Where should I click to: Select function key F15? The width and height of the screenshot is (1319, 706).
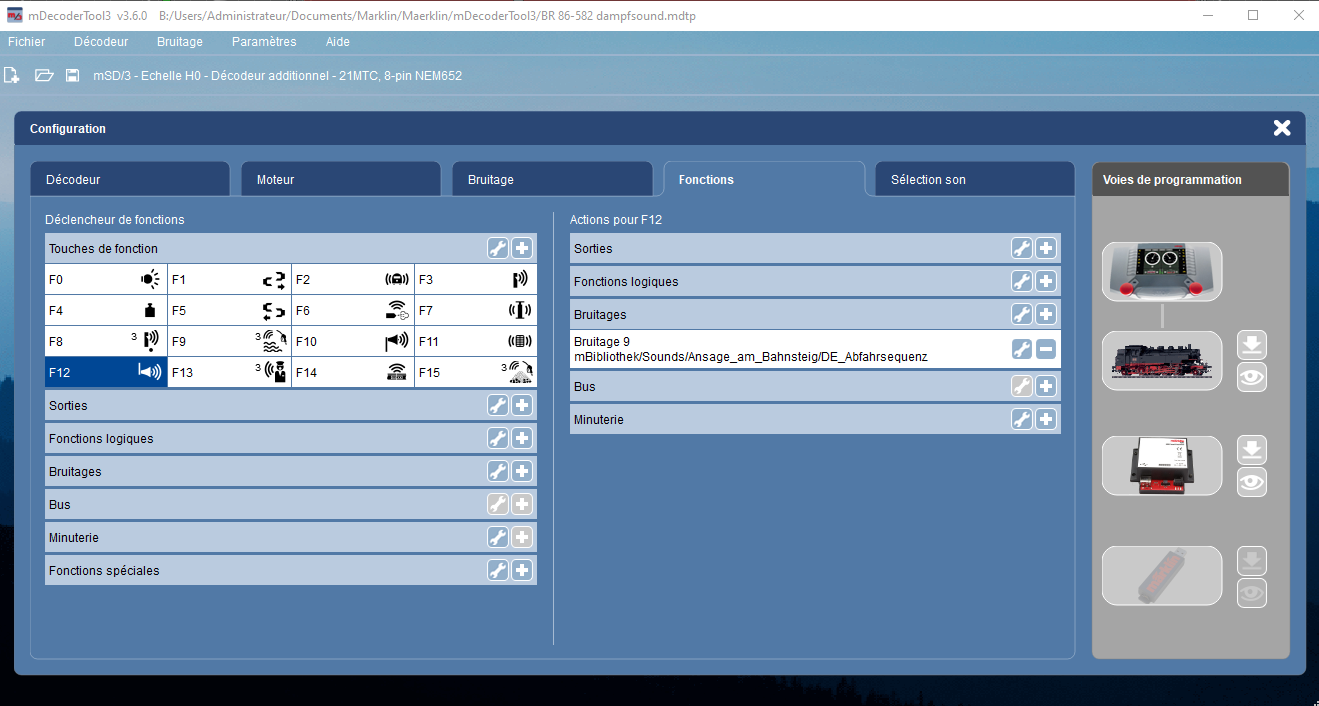(476, 372)
